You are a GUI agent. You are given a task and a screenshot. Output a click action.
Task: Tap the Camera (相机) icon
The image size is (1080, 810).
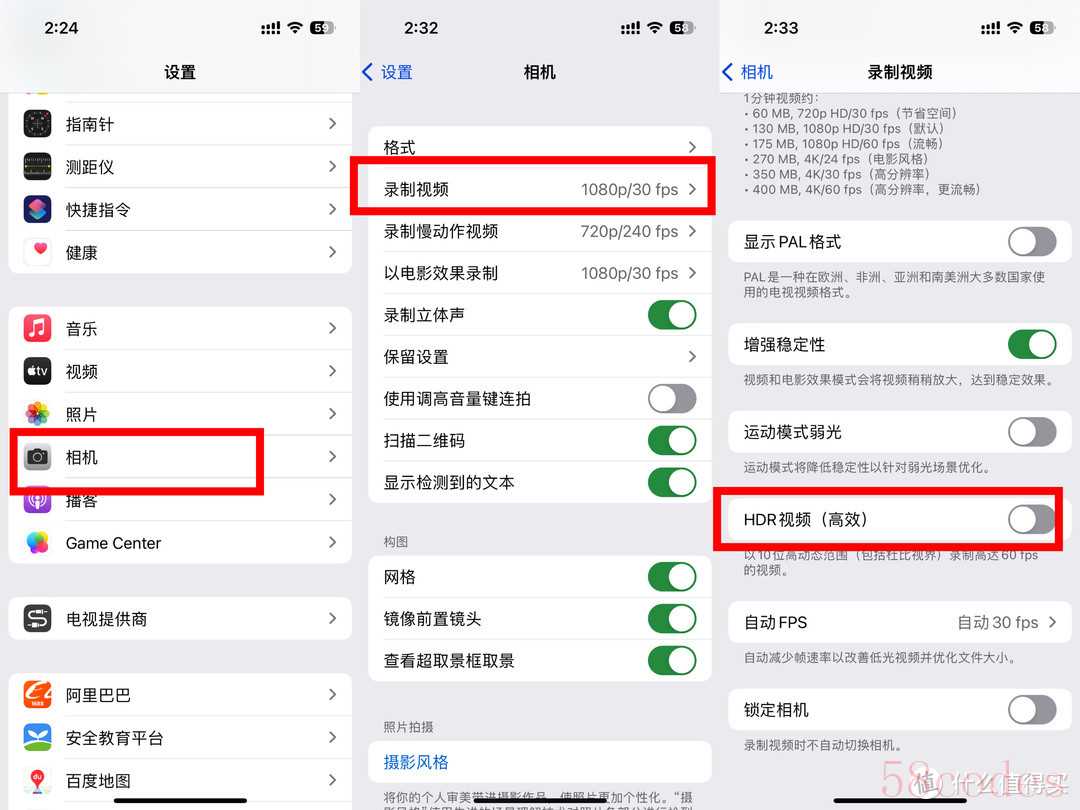point(37,457)
